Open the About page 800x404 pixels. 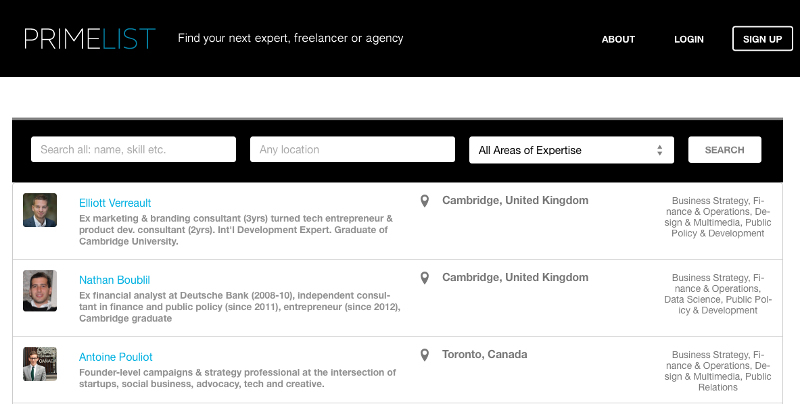tap(618, 40)
